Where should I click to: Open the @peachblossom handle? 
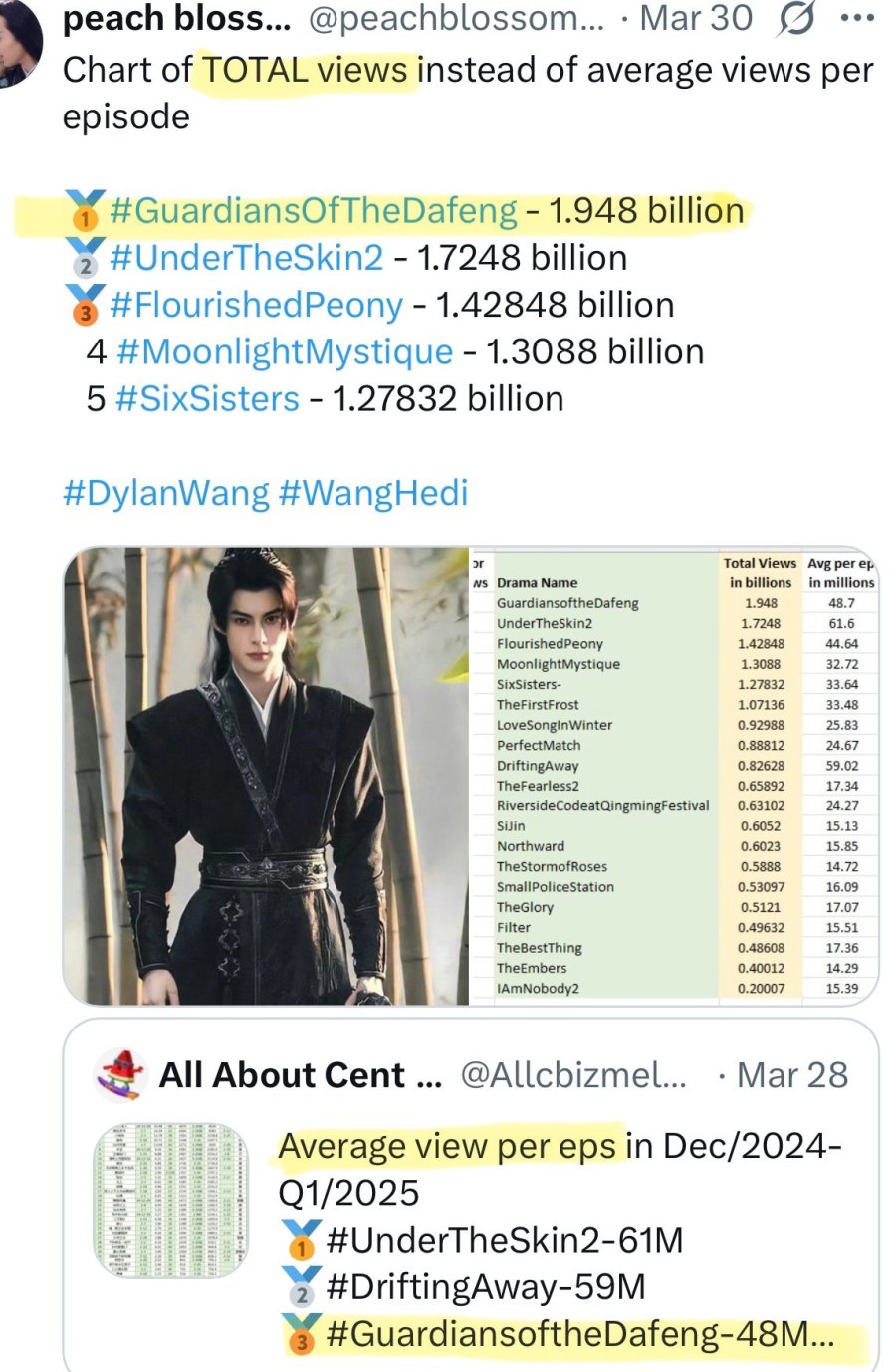tap(456, 18)
